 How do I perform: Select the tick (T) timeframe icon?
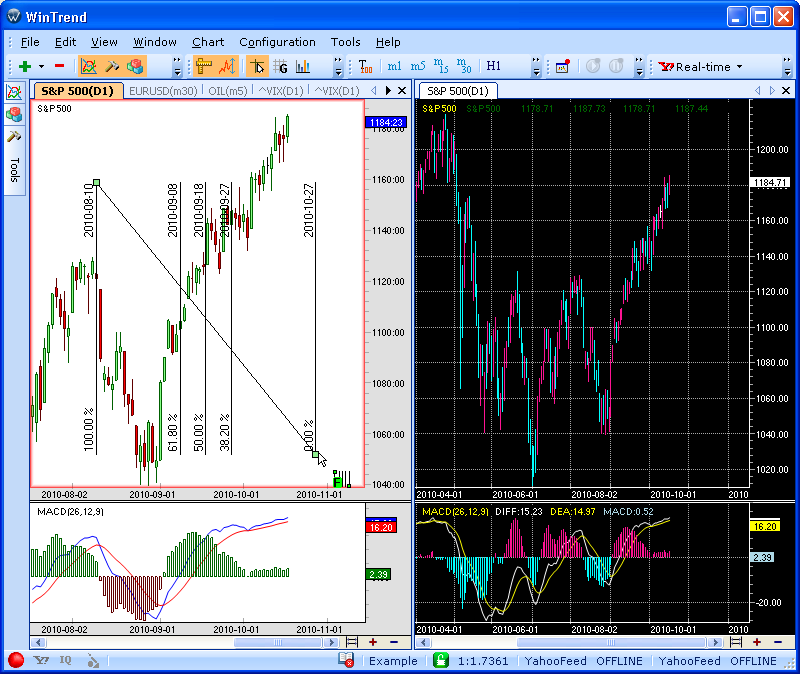click(365, 66)
